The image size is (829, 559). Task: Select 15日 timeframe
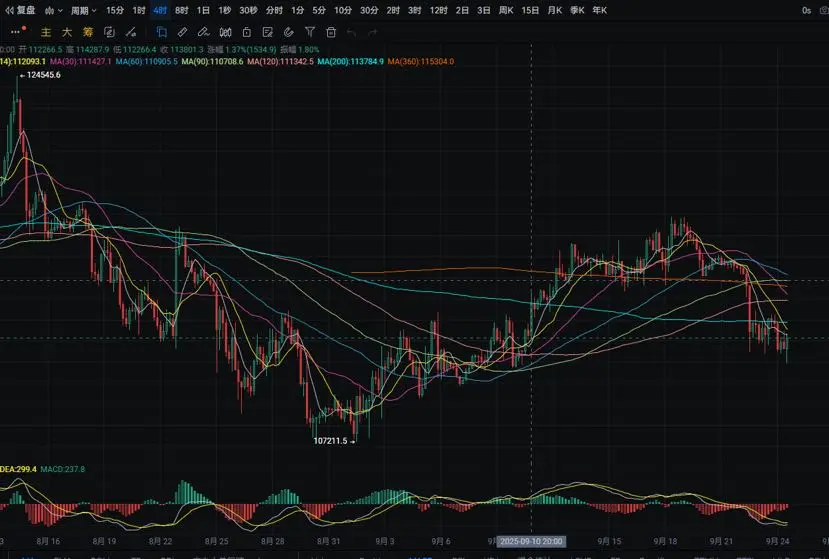(530, 10)
